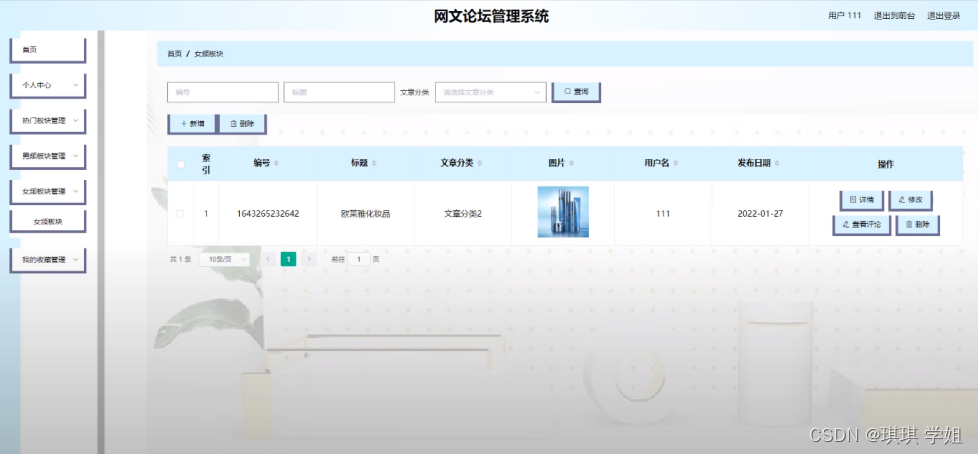
Task: Open the cosmetics thumbnail image in row 1
Action: point(563,212)
